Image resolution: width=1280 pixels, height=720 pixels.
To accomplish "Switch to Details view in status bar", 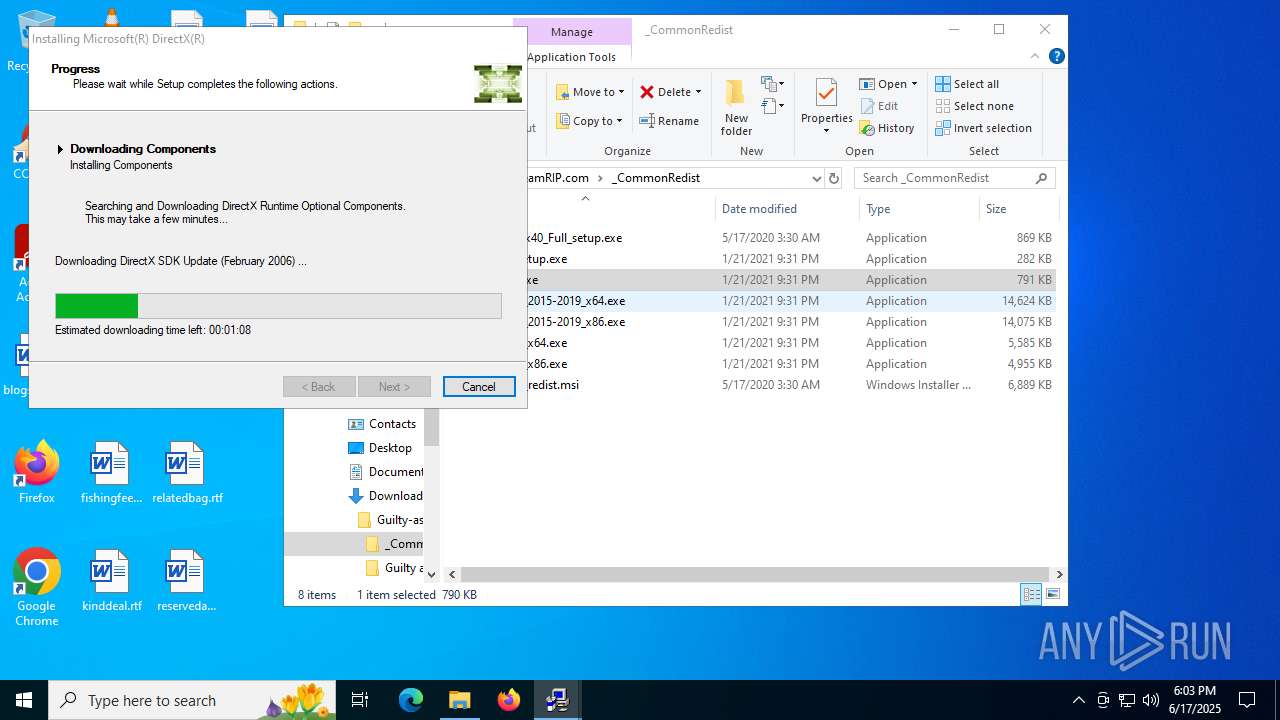I will pos(1031,594).
